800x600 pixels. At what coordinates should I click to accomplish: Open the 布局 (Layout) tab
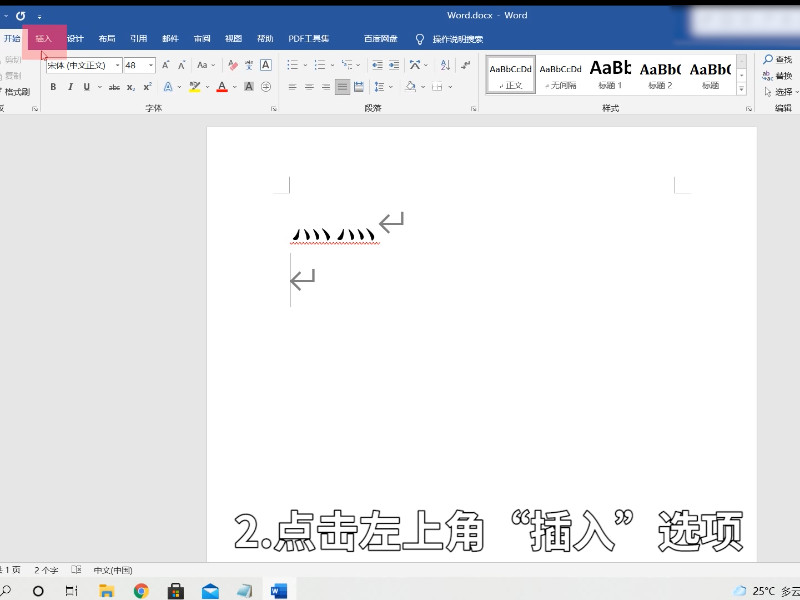pos(107,39)
